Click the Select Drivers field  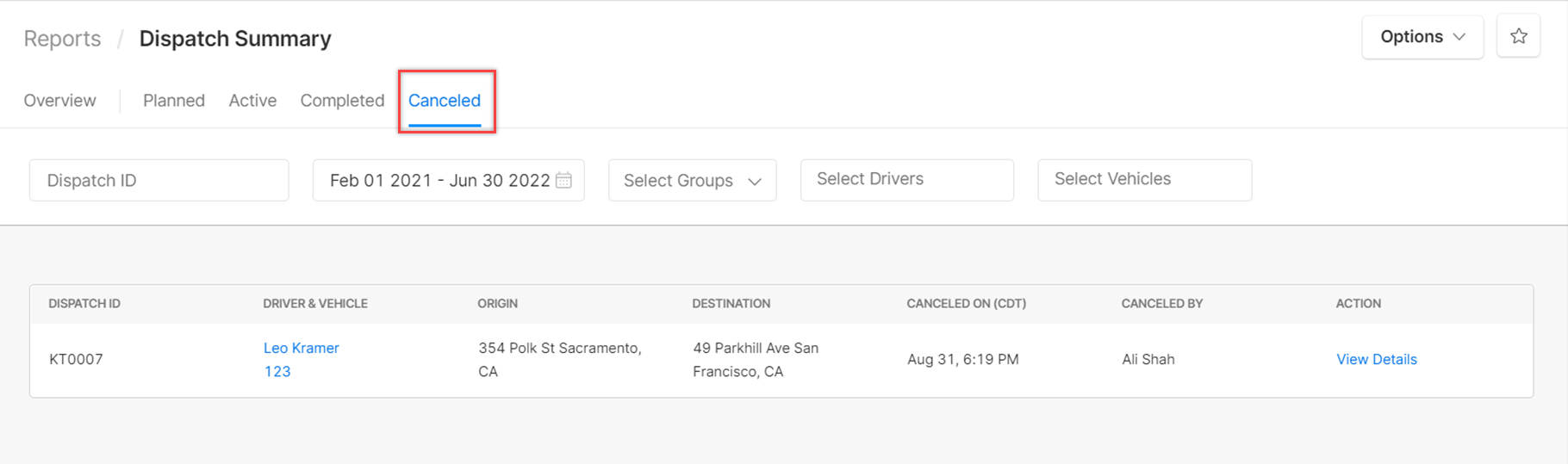(906, 179)
